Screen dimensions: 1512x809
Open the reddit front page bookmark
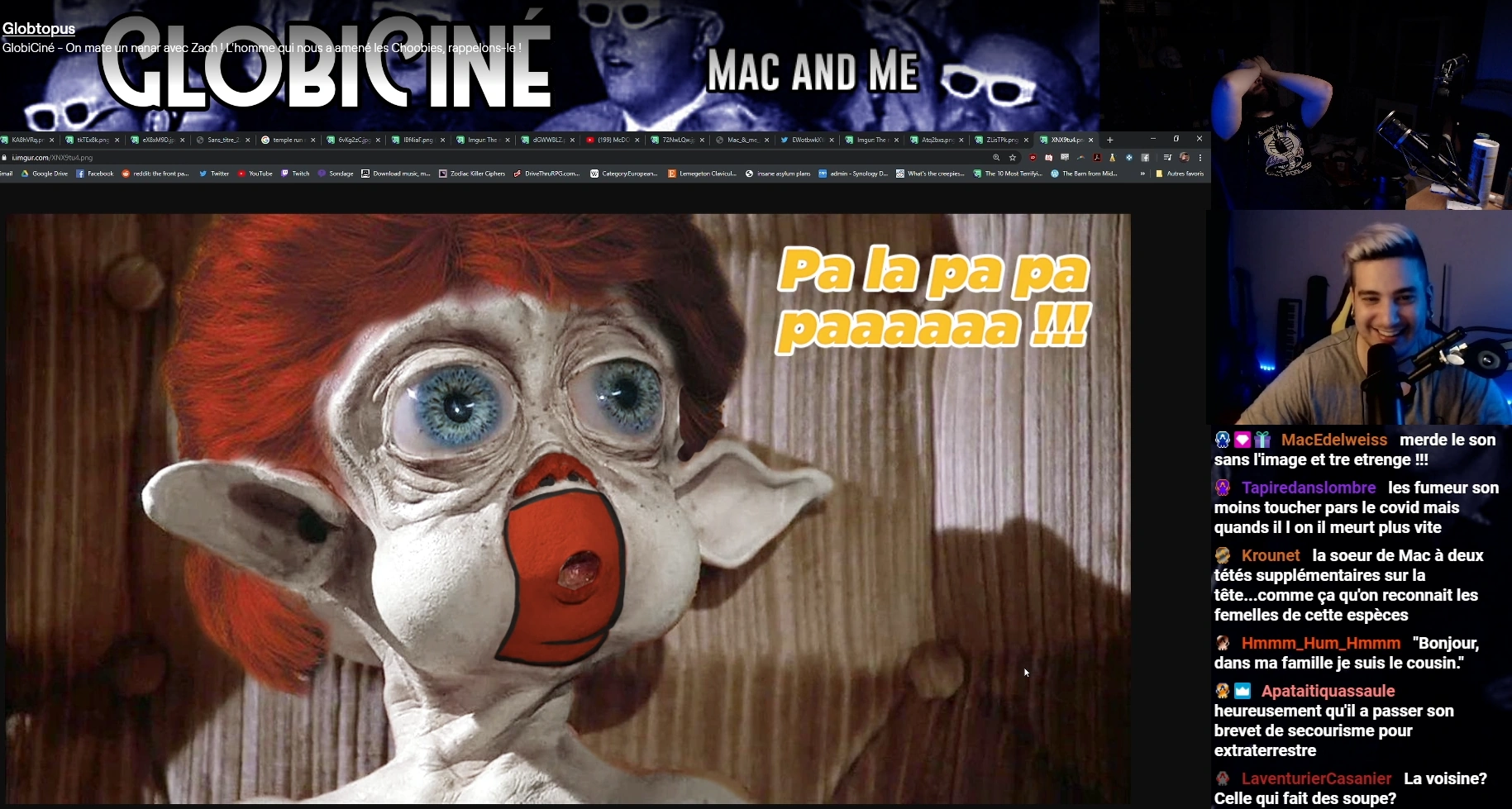click(x=155, y=174)
